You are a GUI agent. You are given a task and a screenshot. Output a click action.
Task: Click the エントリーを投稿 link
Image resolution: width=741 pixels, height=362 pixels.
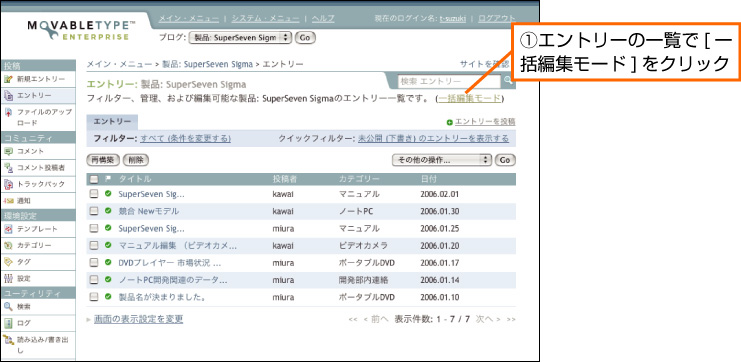(x=485, y=122)
